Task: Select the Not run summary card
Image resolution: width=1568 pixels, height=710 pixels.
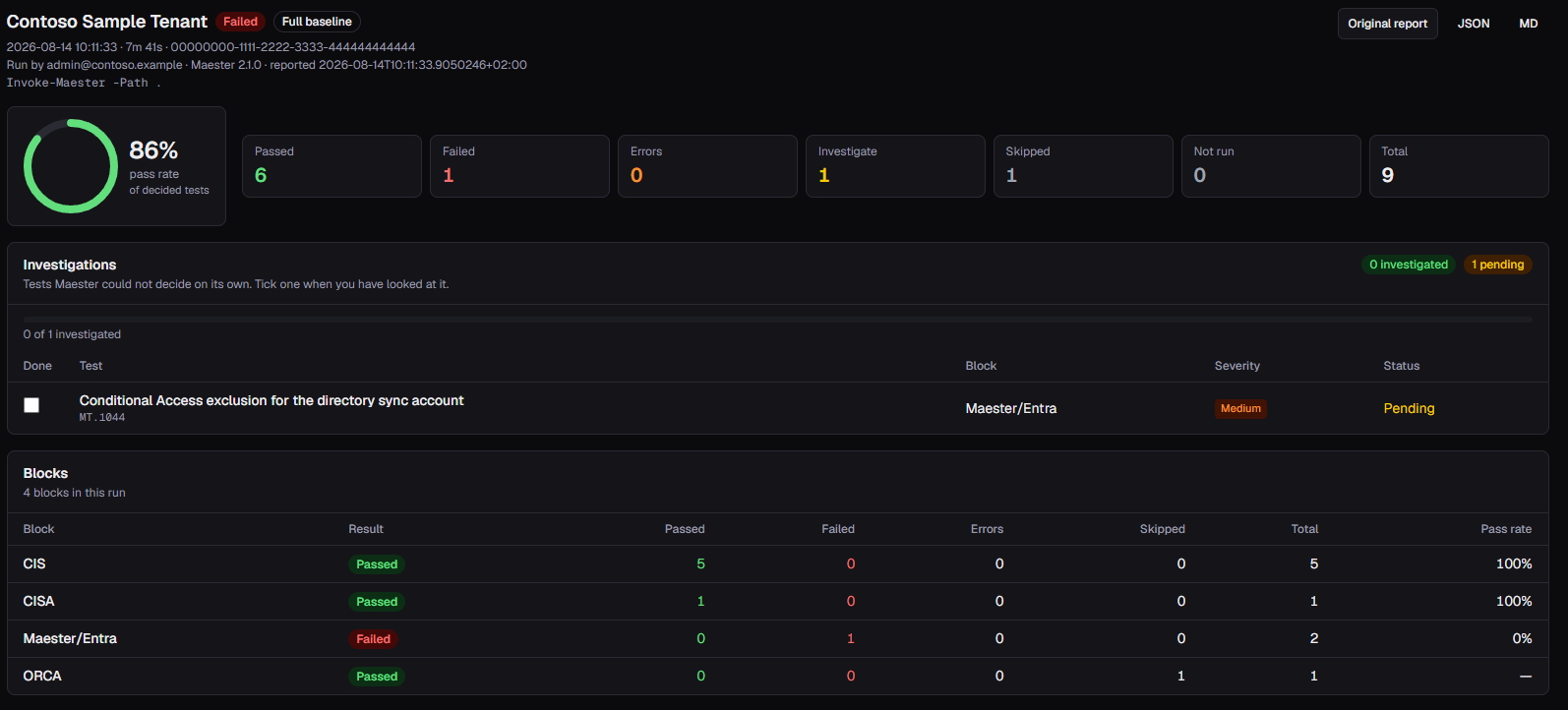Action: 1271,166
